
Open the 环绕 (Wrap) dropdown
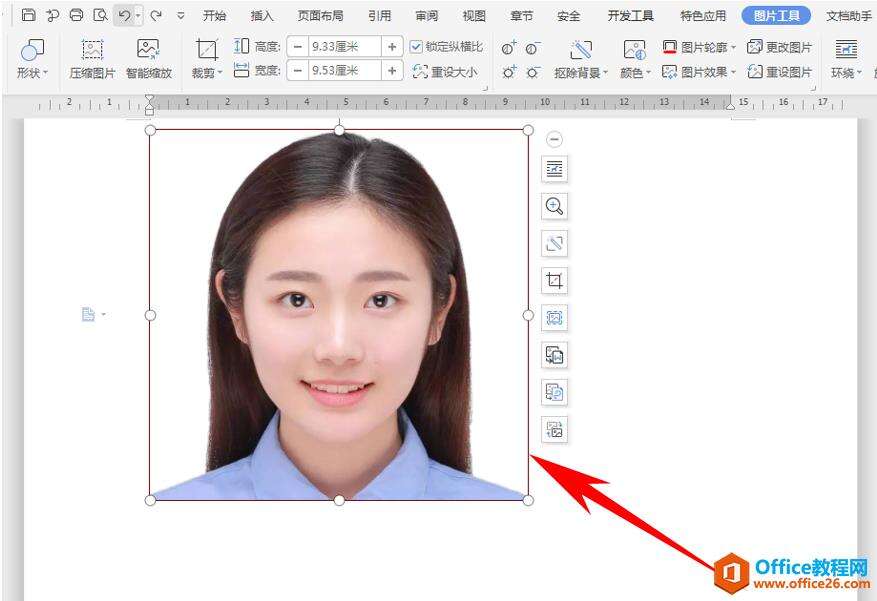point(846,59)
